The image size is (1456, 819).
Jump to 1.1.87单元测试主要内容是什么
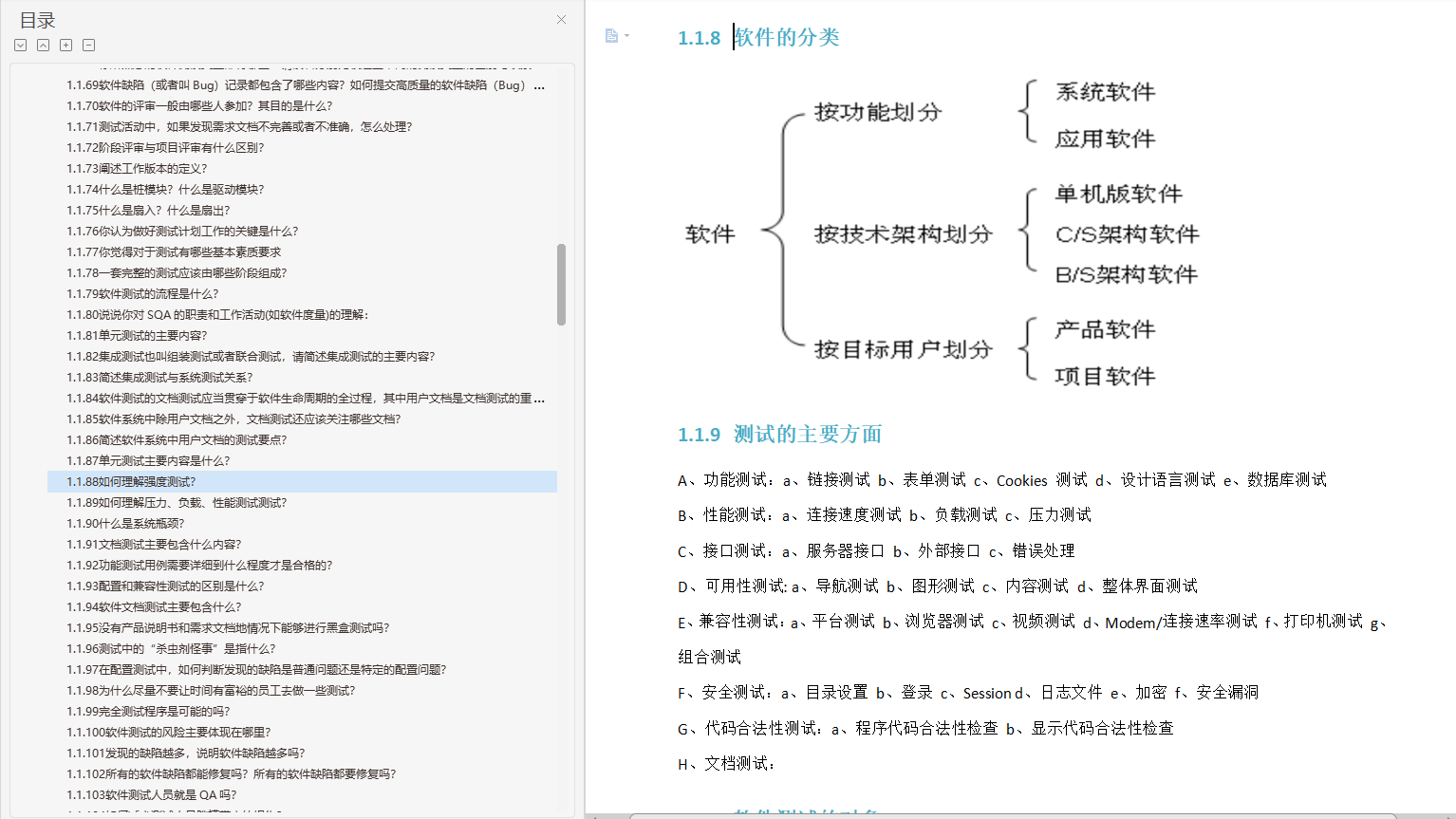coord(148,461)
